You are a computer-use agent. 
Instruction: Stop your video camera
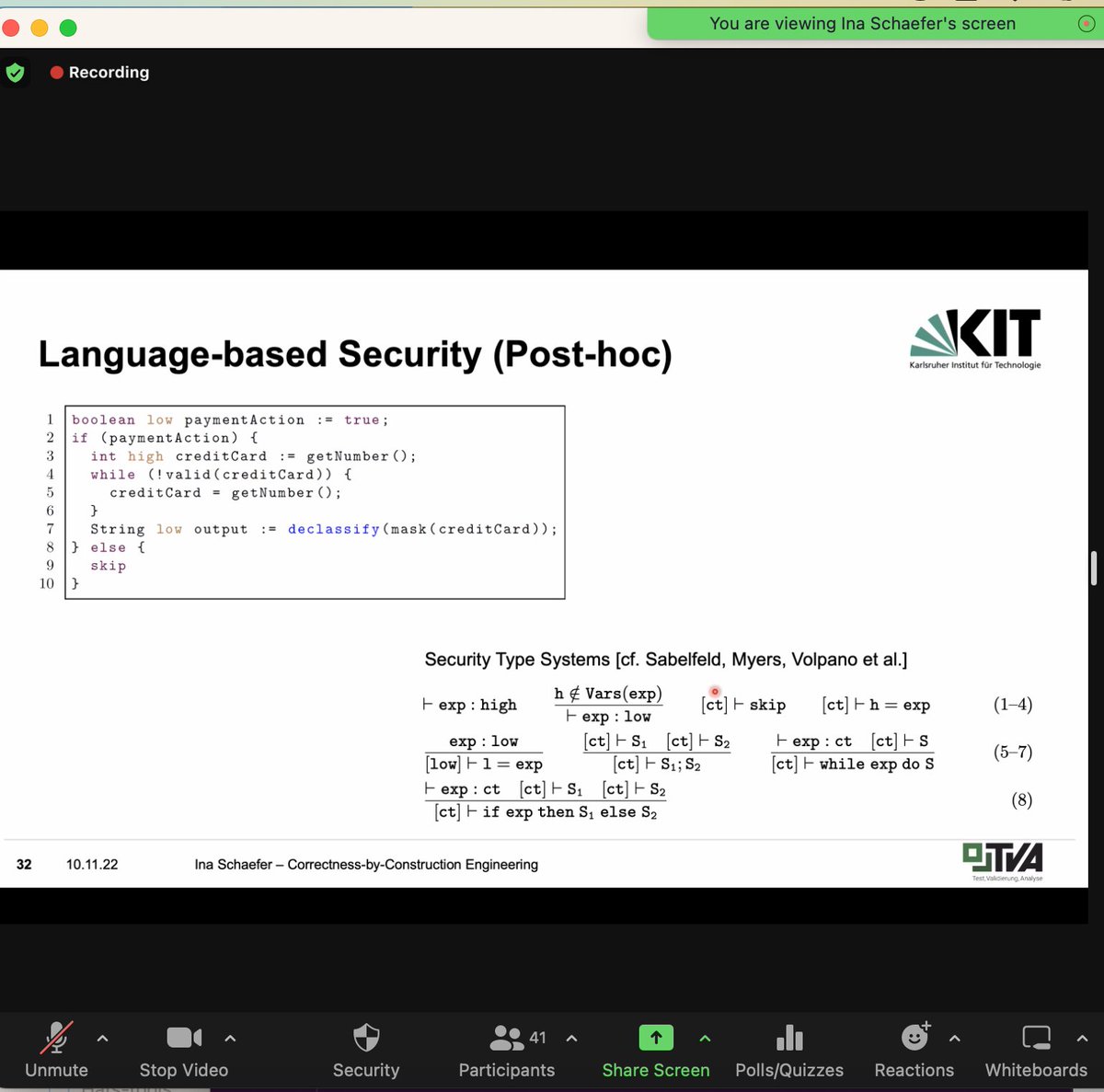[x=183, y=1037]
